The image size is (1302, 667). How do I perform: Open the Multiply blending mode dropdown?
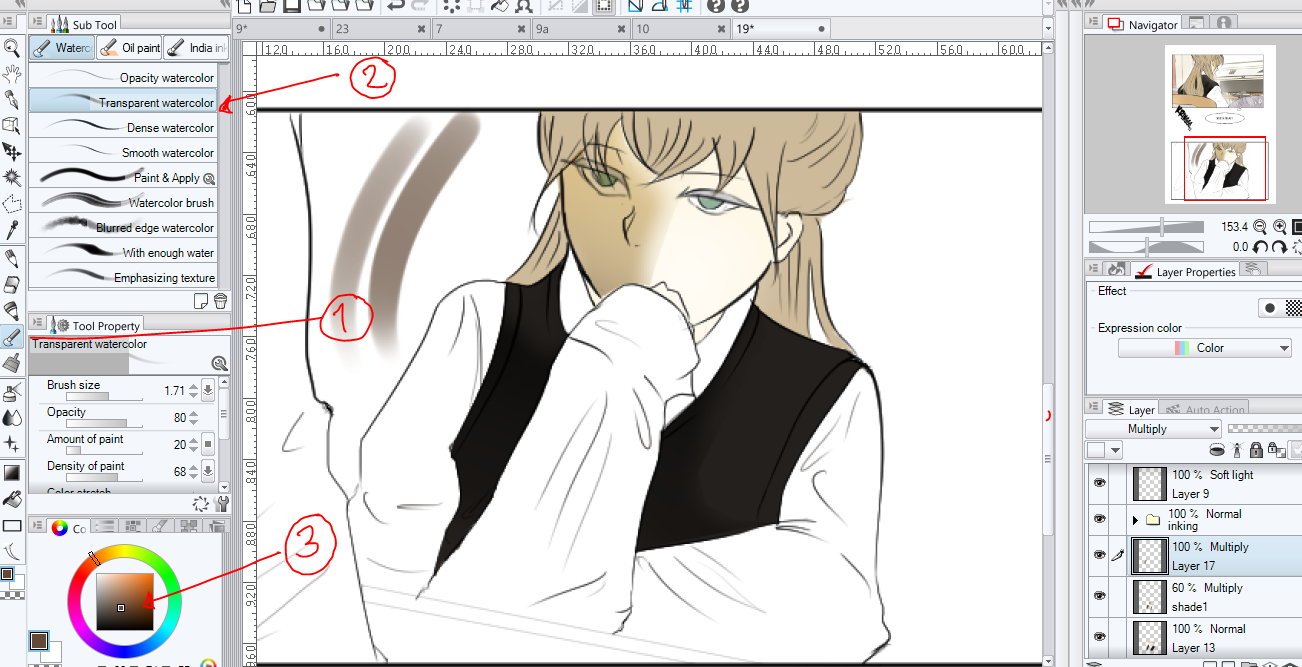pyautogui.click(x=1153, y=428)
